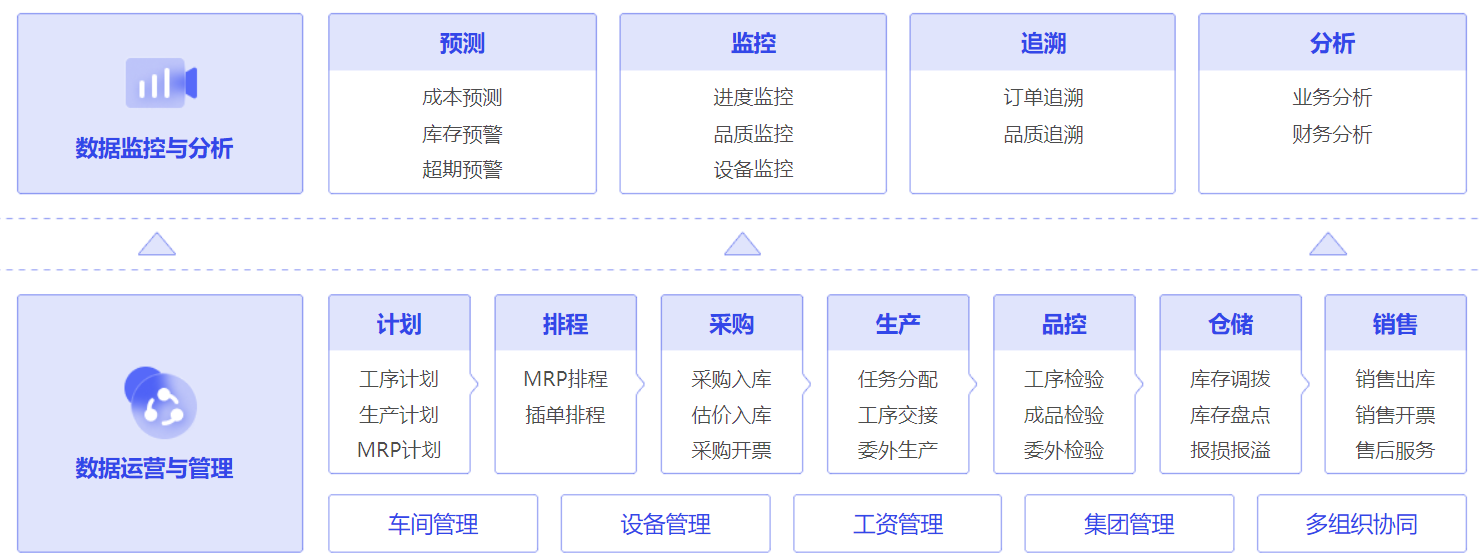Open 车间管理
The width and height of the screenshot is (1479, 559).
[x=433, y=523]
